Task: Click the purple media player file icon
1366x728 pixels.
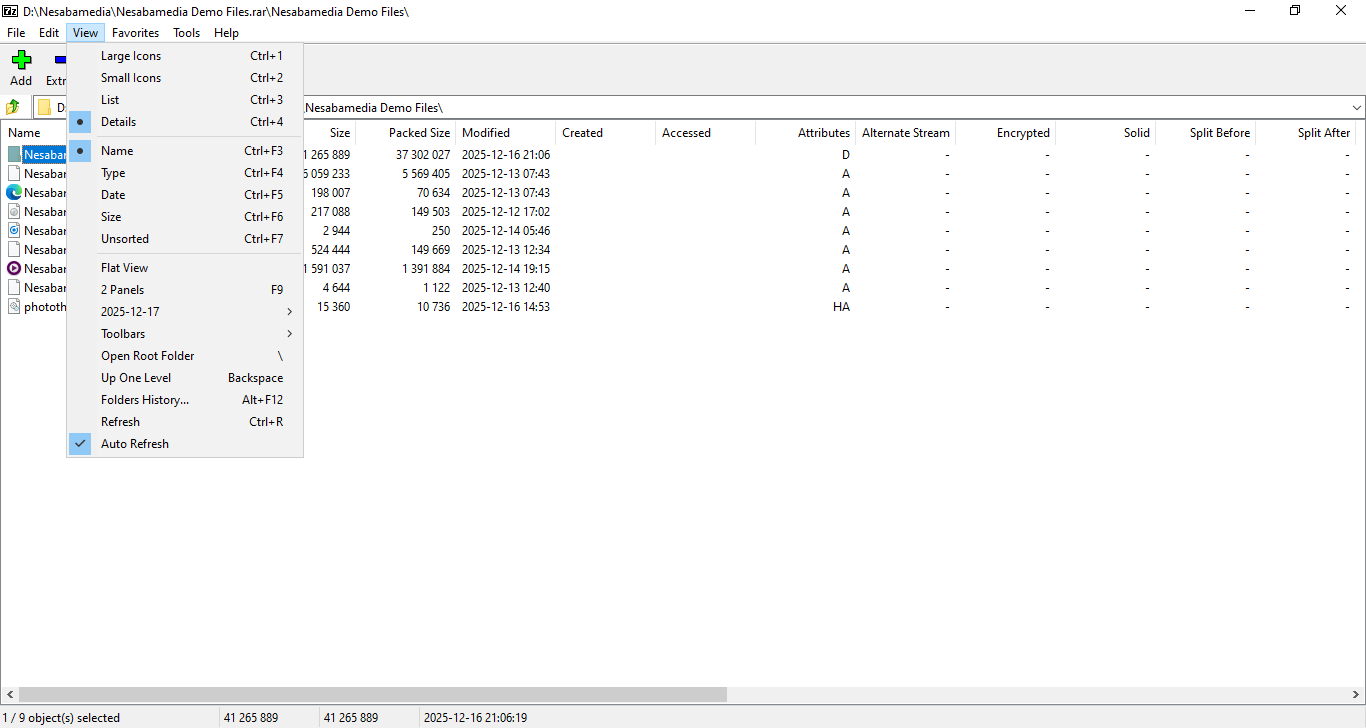Action: [x=14, y=269]
